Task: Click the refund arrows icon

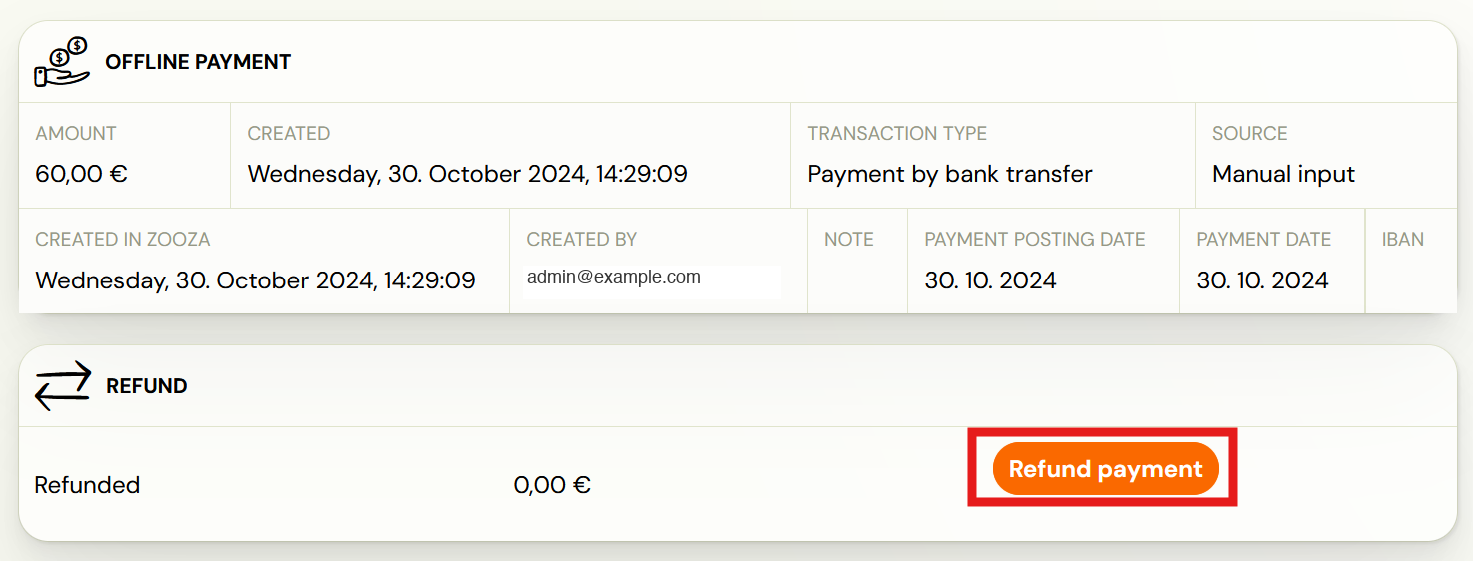Action: (x=62, y=386)
